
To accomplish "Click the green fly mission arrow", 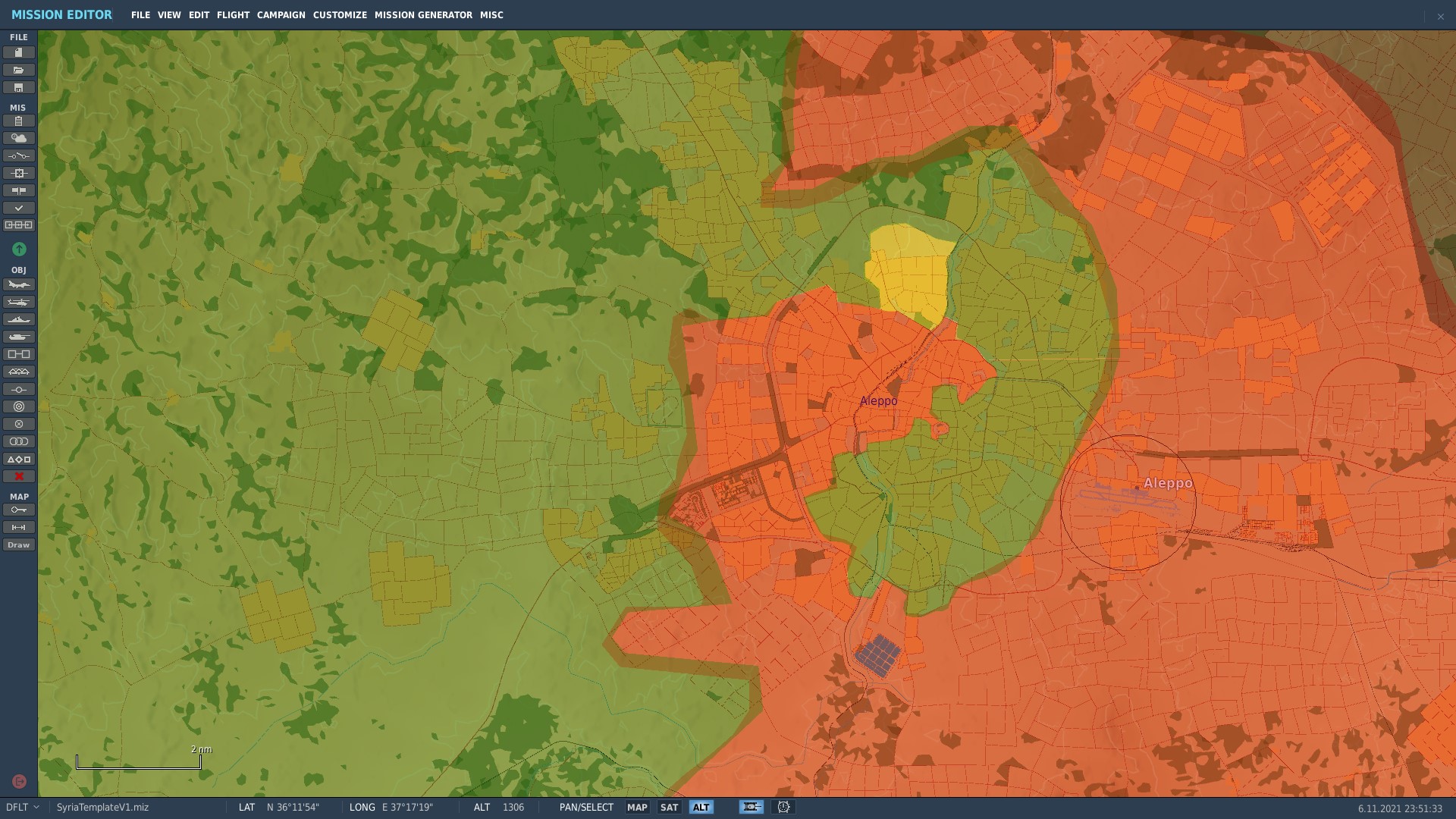I will tap(19, 249).
